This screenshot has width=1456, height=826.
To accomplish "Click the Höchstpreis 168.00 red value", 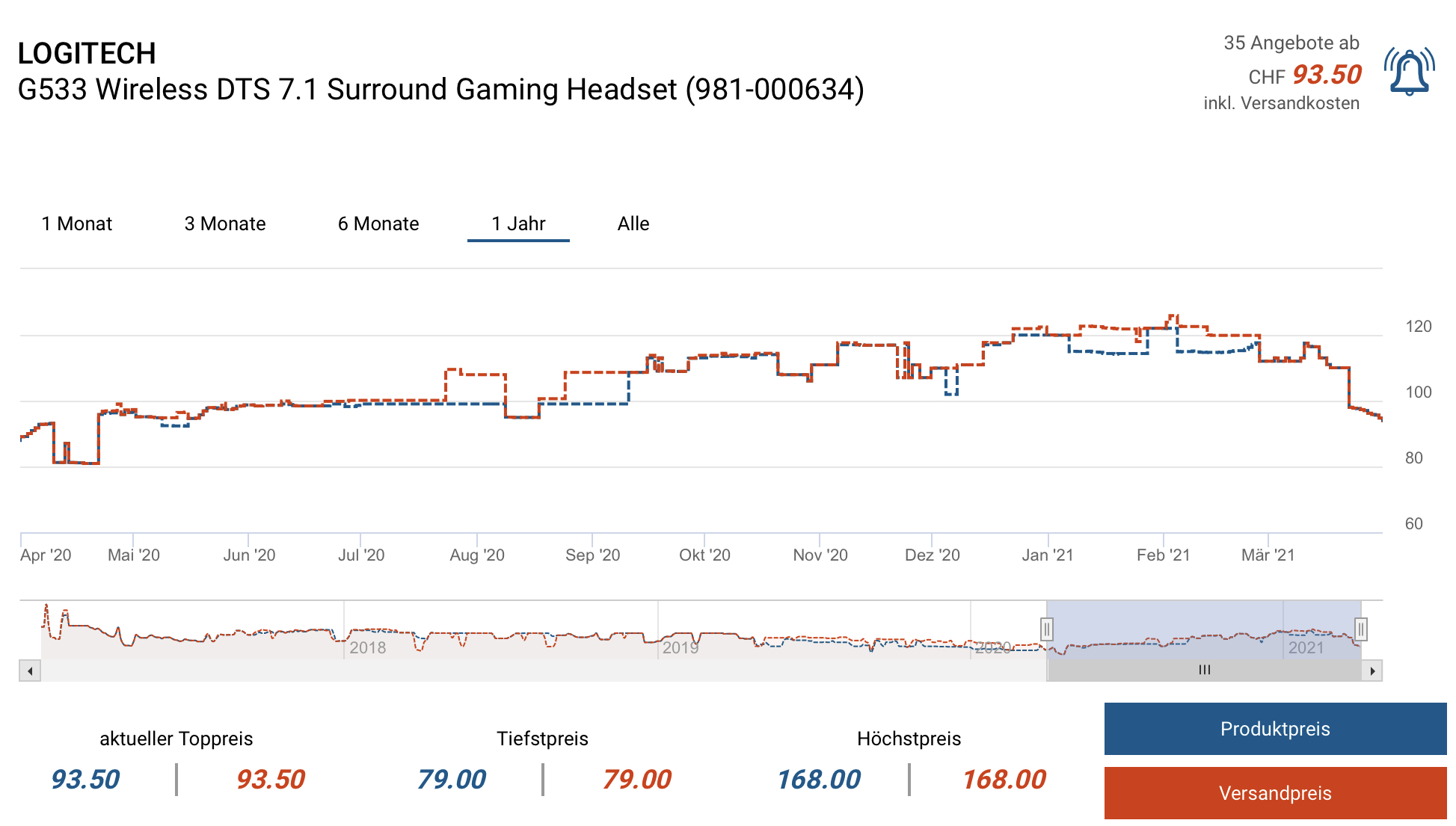I will click(1004, 780).
